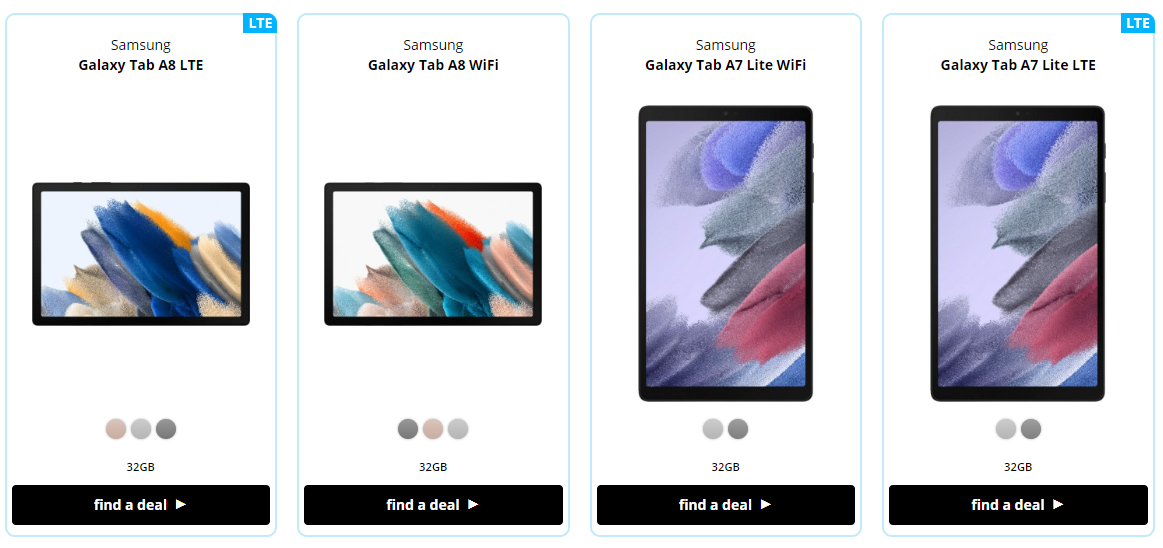Find a deal for Galaxy Tab A8 WiFi
Screen dimensions: 1163x548
(433, 505)
